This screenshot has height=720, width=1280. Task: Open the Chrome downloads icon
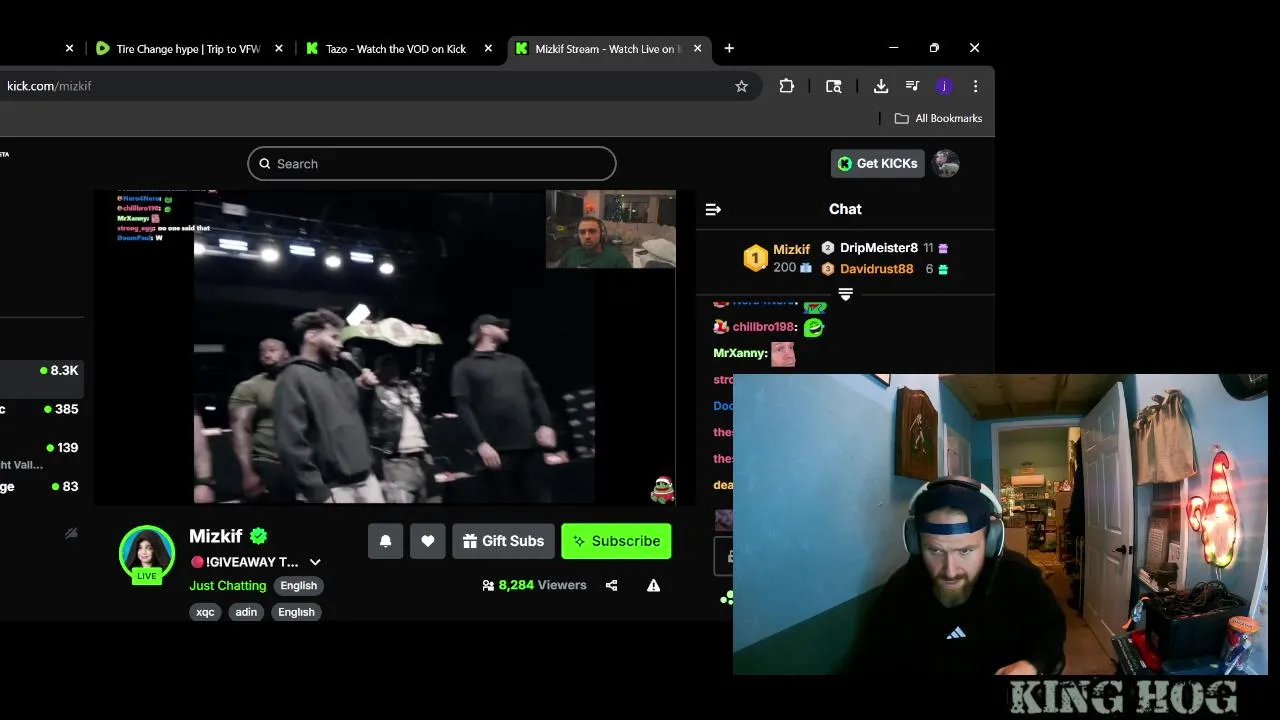[x=881, y=86]
